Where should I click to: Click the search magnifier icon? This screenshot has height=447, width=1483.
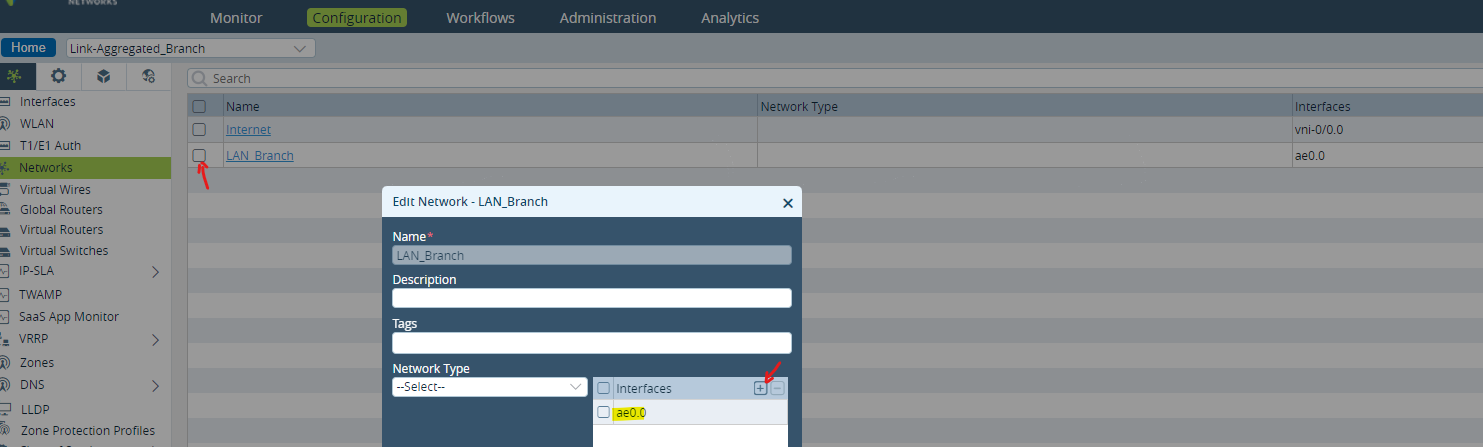click(200, 78)
